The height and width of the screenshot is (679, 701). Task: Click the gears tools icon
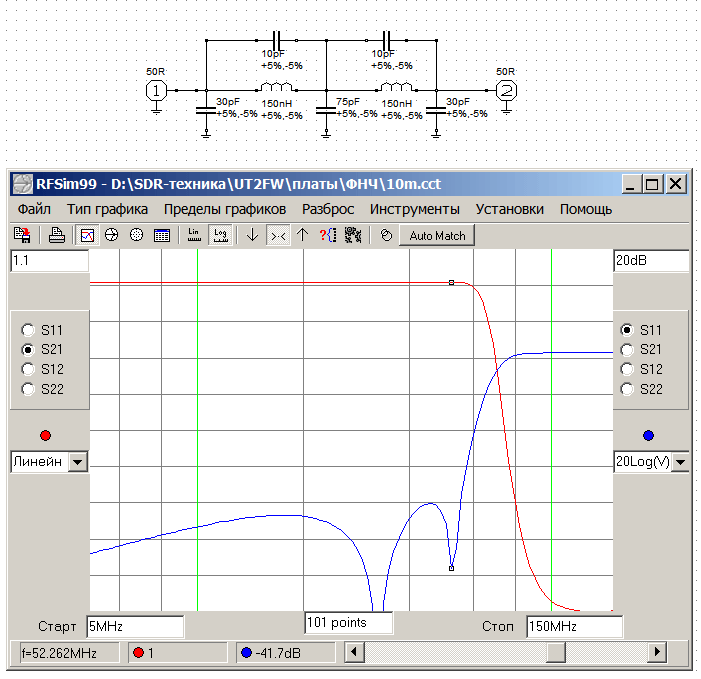click(353, 235)
